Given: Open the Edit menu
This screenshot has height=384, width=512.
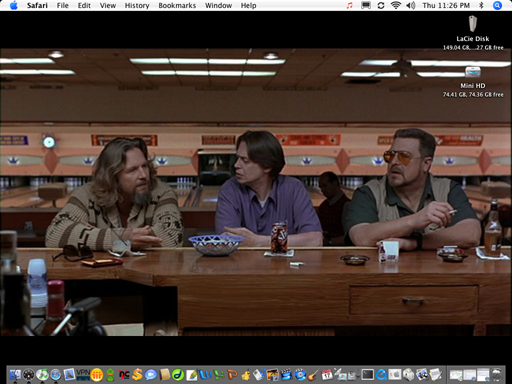Looking at the screenshot, I should (84, 5).
